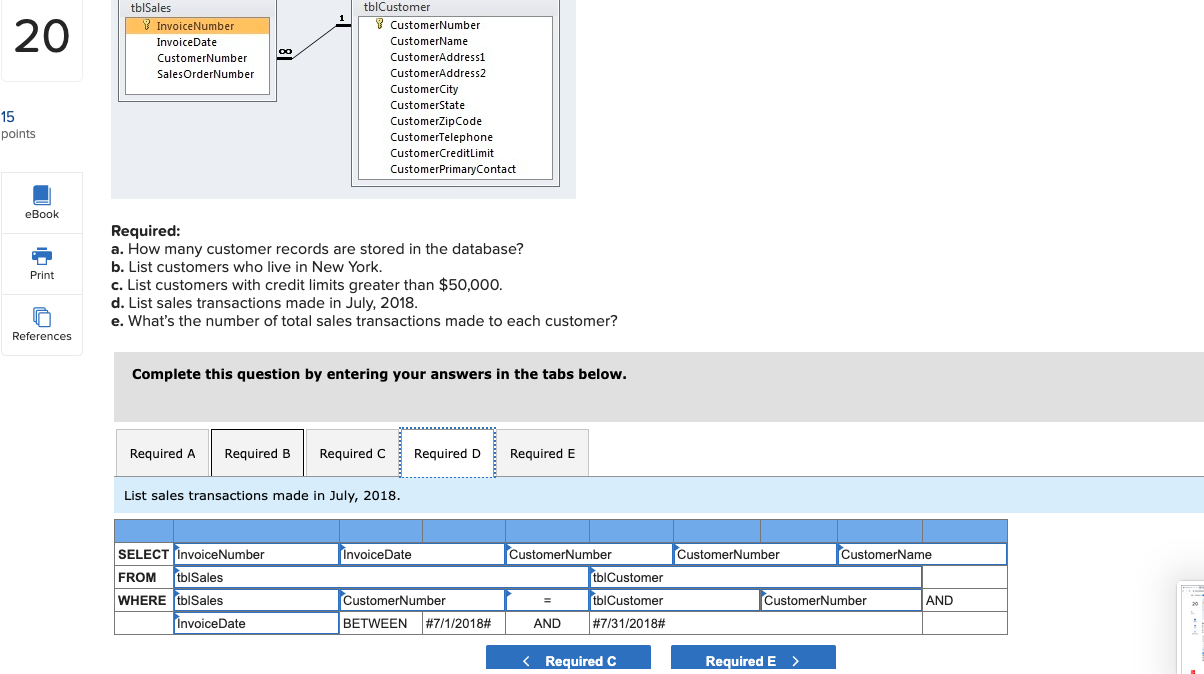The image size is (1204, 674).
Task: Click the WHERE CustomerNumber cell after tblCustomer
Action: (841, 600)
